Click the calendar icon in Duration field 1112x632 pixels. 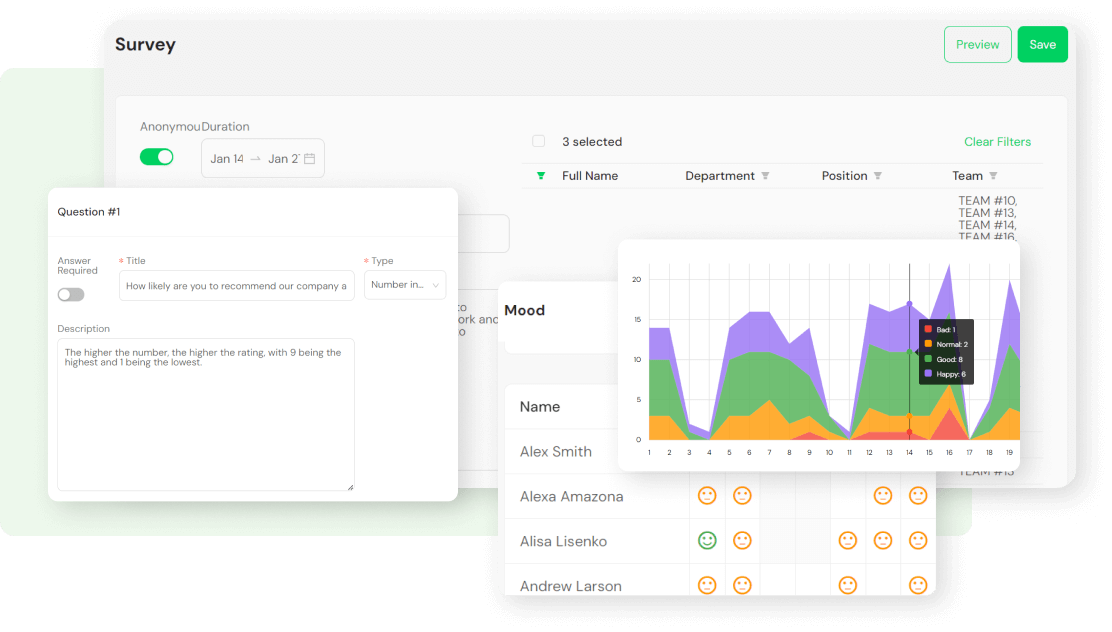(x=309, y=159)
